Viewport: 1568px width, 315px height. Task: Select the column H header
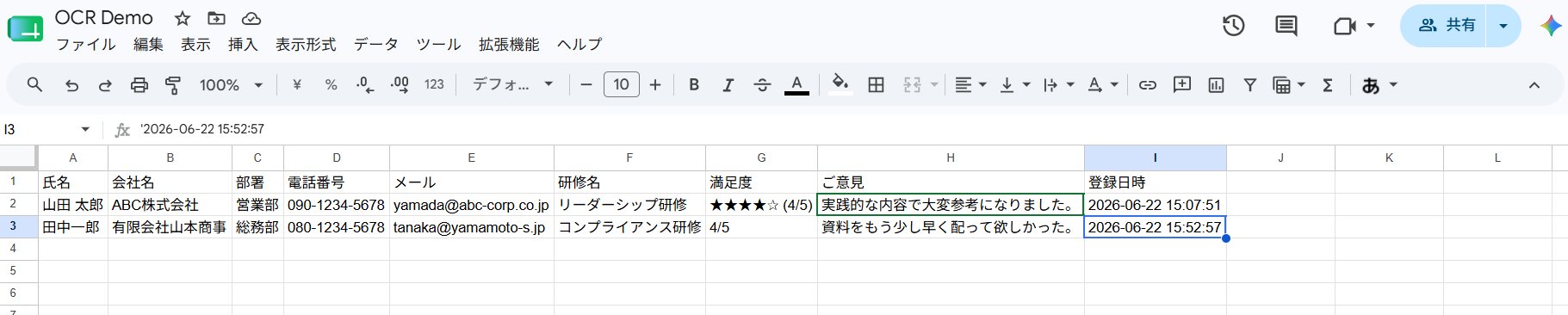(x=951, y=157)
